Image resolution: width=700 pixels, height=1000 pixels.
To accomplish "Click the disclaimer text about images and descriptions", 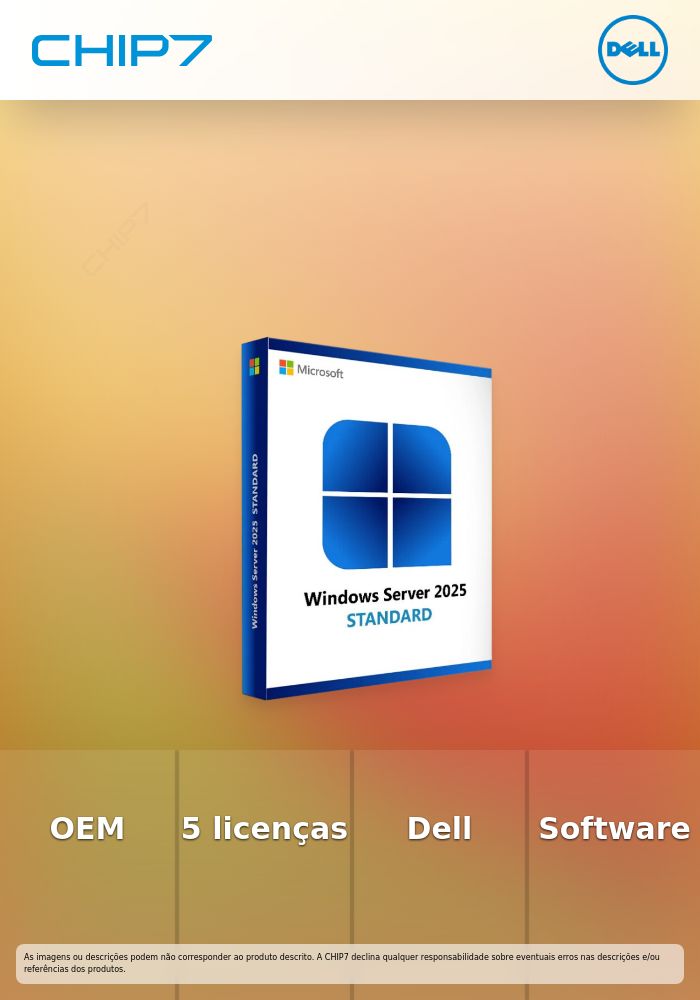I will (342, 962).
